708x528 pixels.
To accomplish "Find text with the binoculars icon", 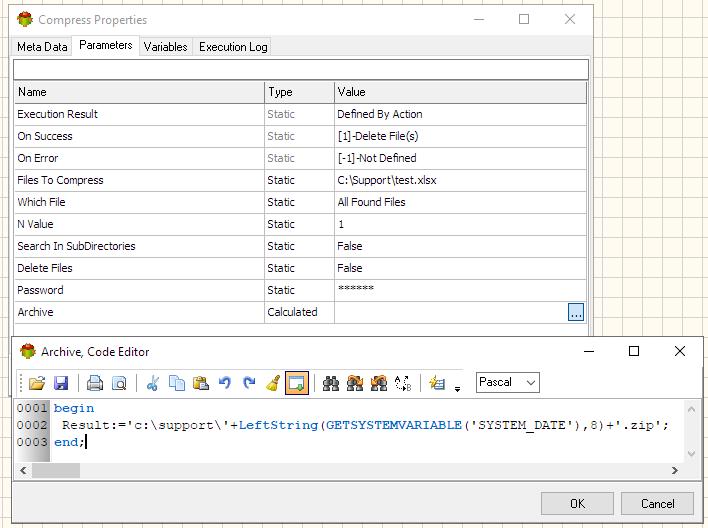I will click(x=331, y=383).
